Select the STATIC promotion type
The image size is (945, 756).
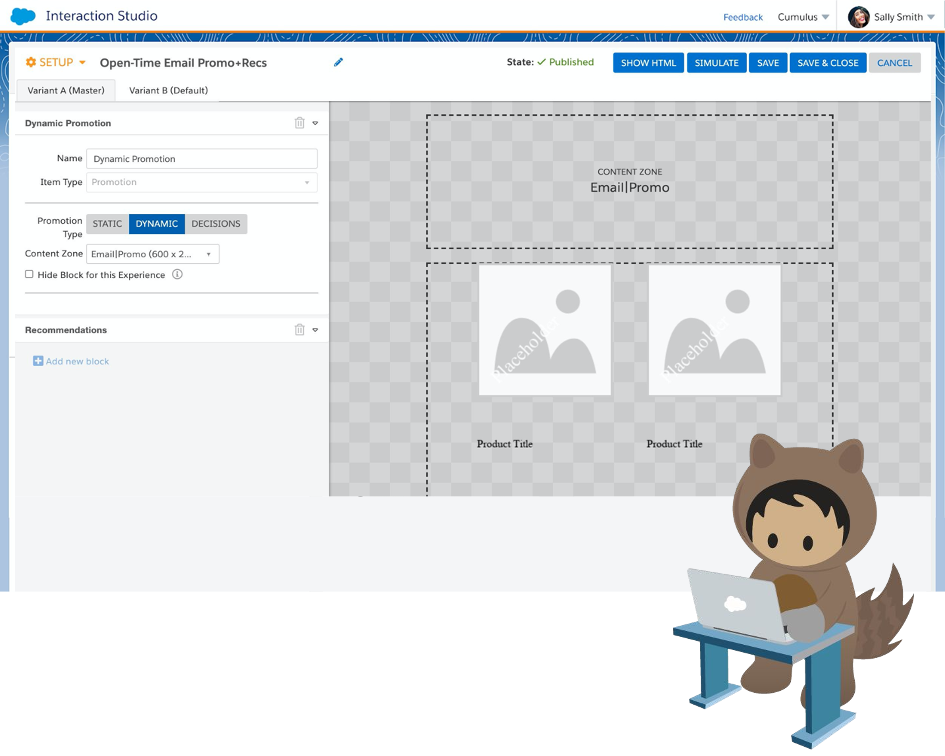(107, 223)
